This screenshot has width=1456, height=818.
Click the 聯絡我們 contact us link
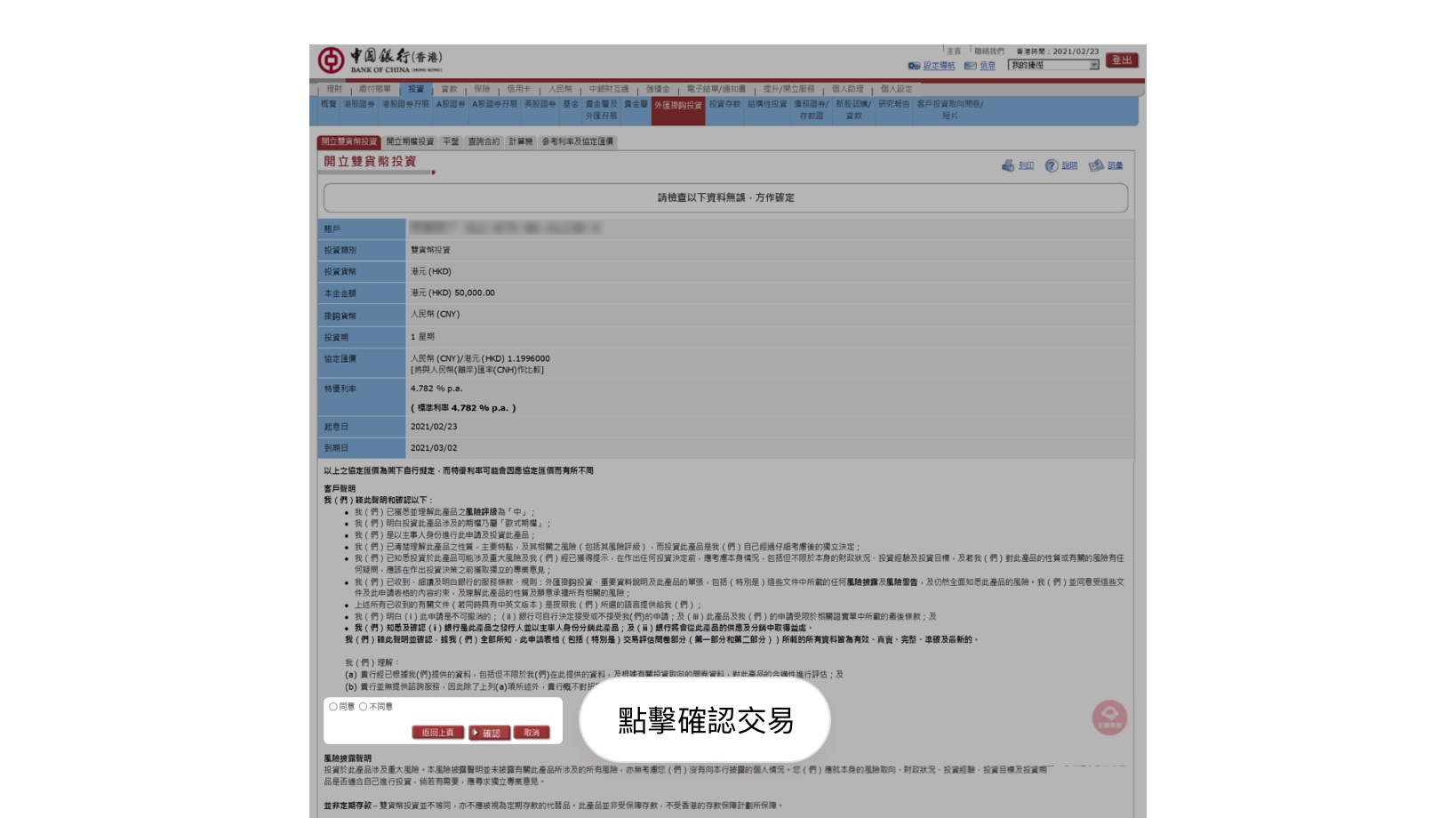pos(989,52)
